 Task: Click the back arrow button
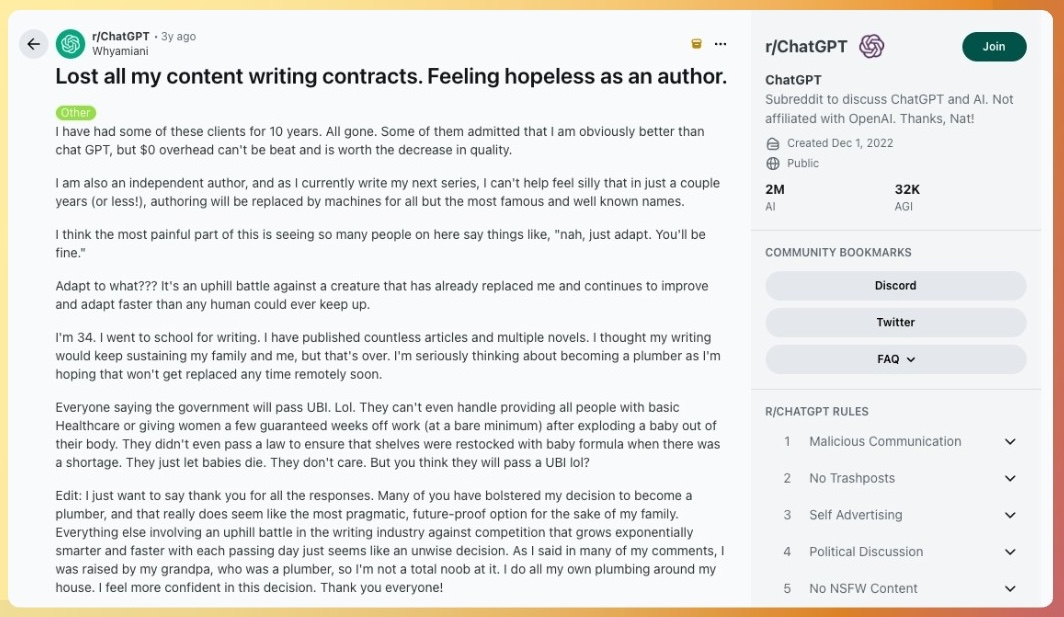click(x=34, y=44)
